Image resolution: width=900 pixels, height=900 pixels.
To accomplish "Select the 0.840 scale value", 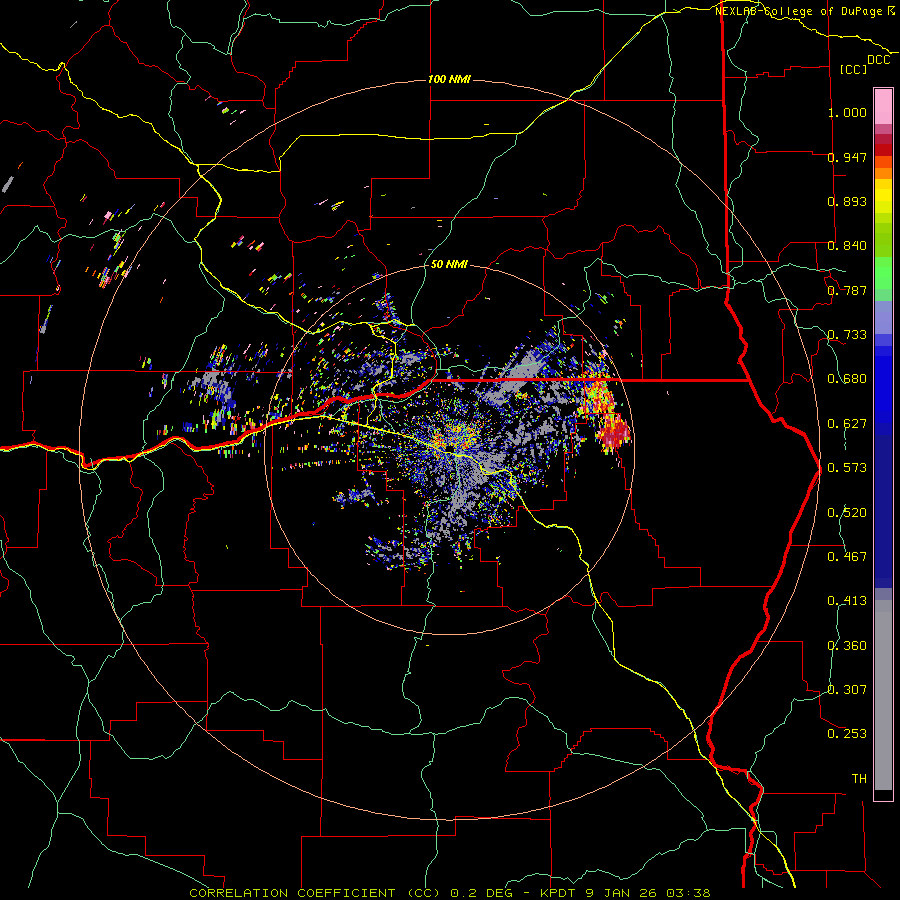I will [x=847, y=246].
